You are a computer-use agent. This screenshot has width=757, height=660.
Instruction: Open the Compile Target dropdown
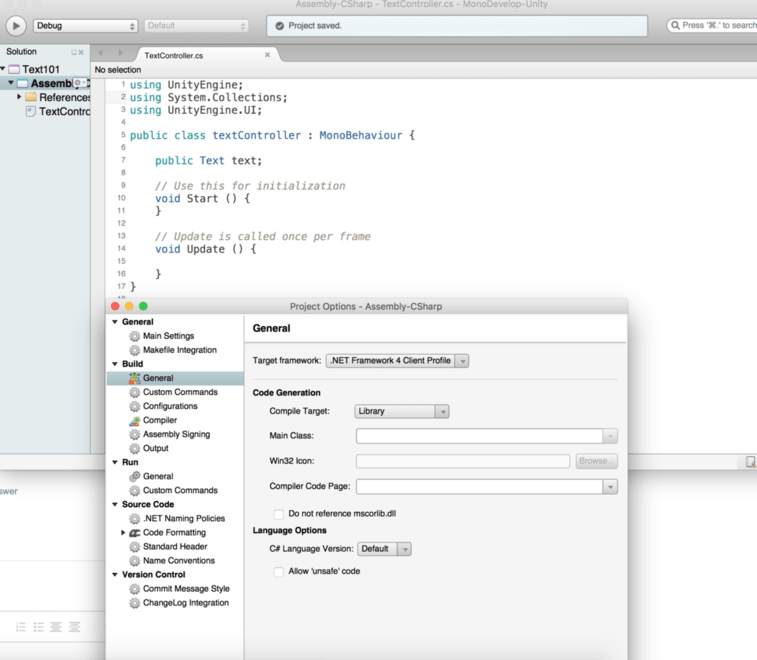pyautogui.click(x=401, y=411)
